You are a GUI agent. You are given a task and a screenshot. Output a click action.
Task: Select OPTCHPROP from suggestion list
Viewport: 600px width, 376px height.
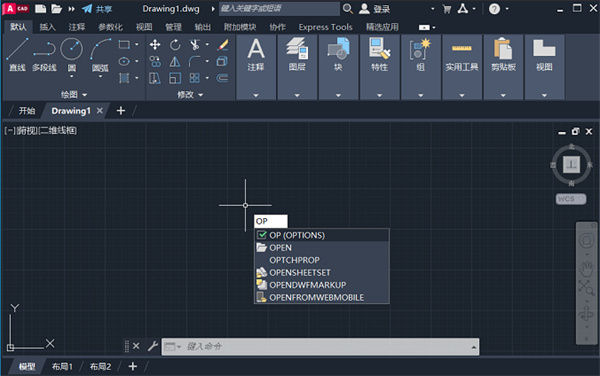coord(322,260)
